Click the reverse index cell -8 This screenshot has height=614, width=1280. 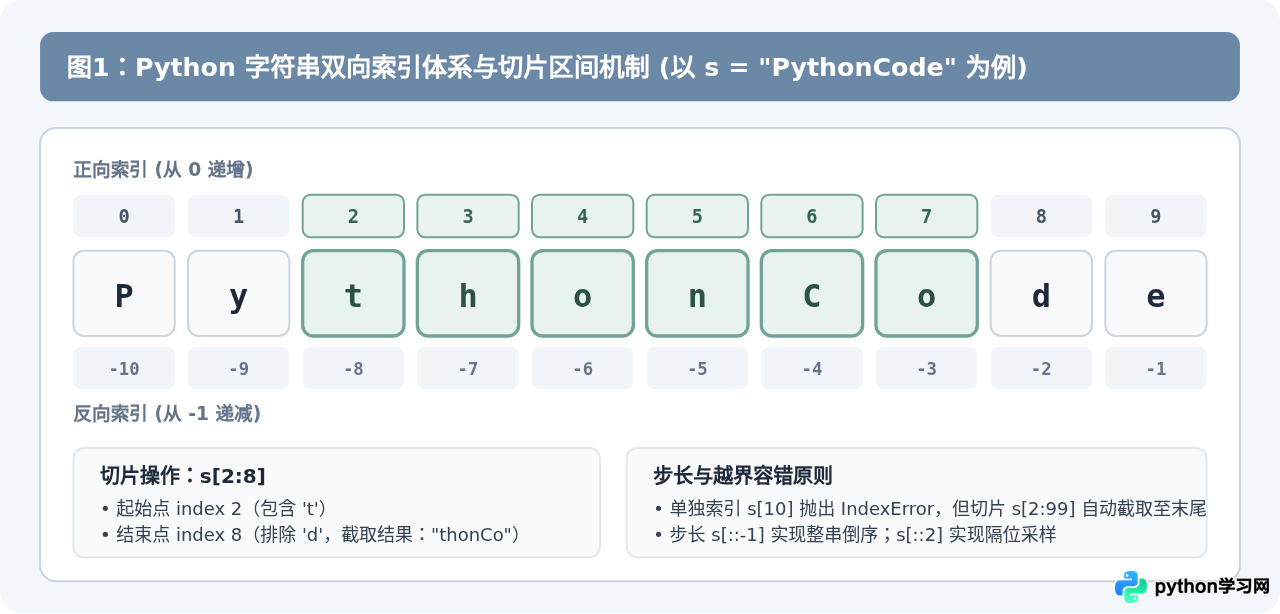[x=353, y=368]
